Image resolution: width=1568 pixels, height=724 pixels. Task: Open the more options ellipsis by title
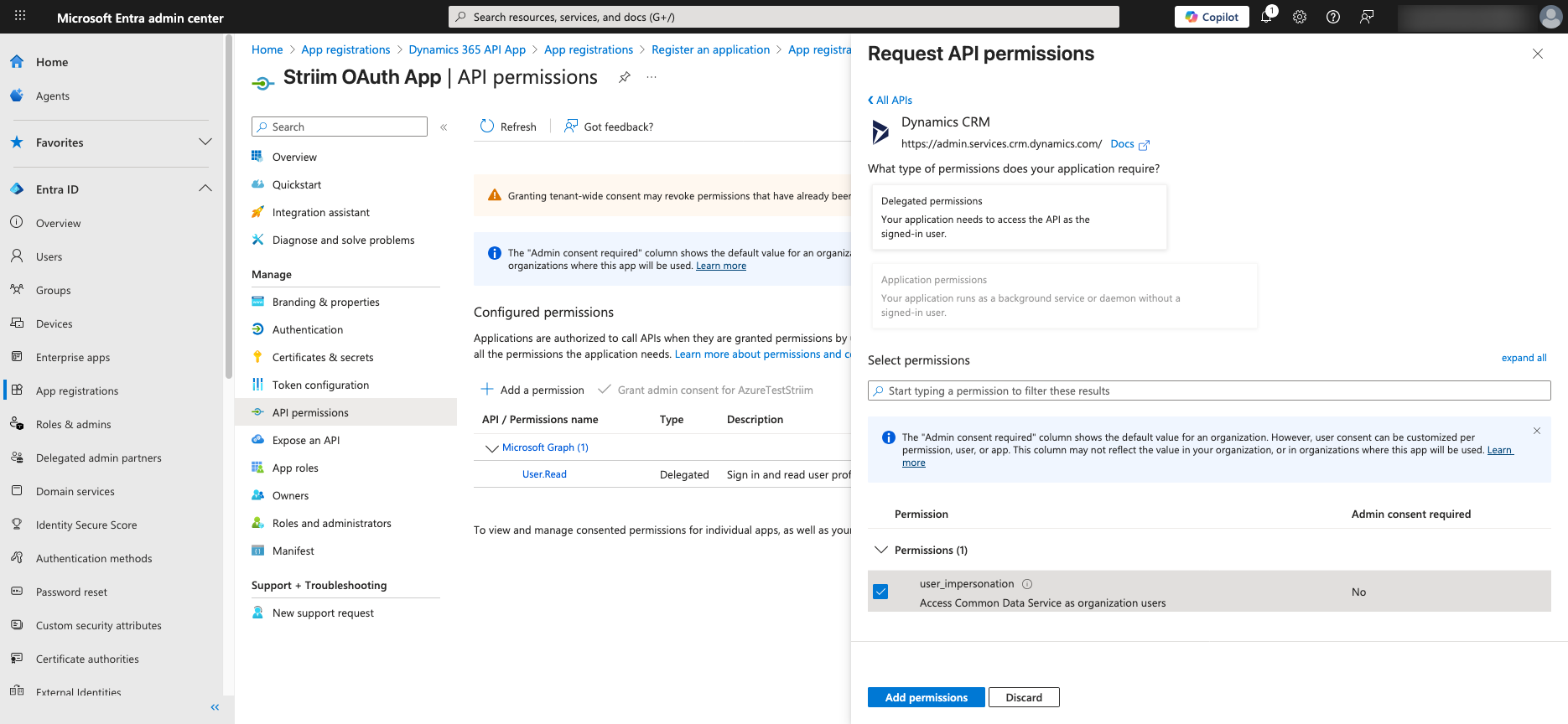[x=652, y=77]
